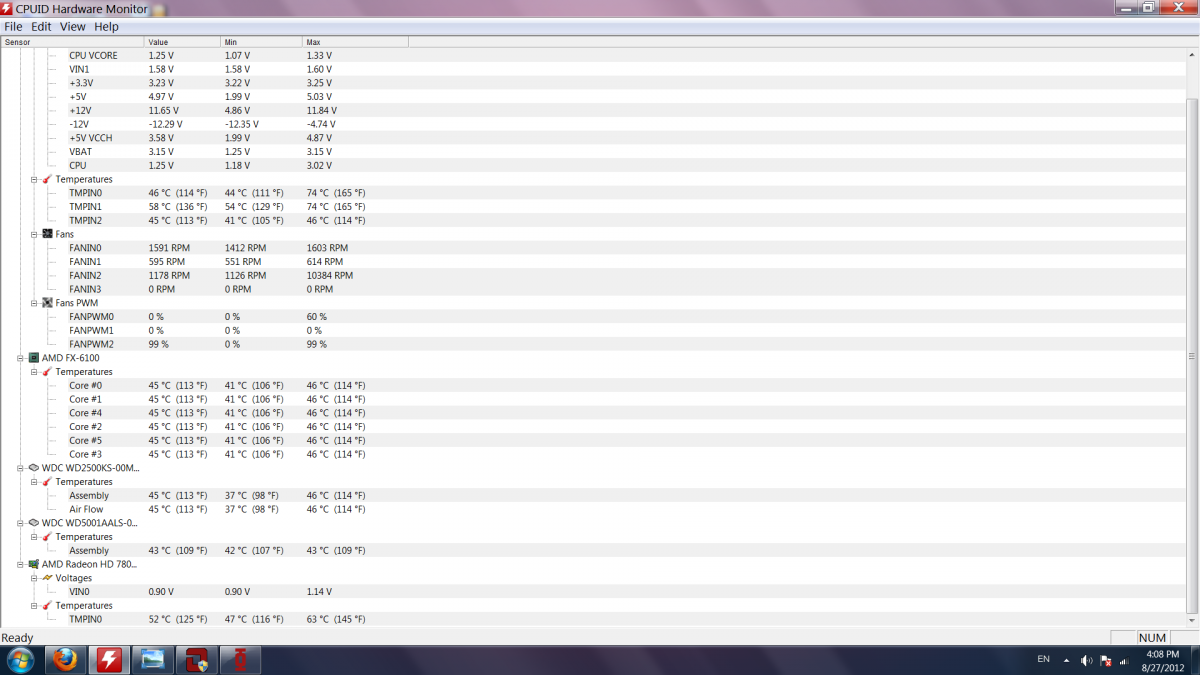Click the hard drive icon beside WDC WD2500KS

tap(33, 467)
